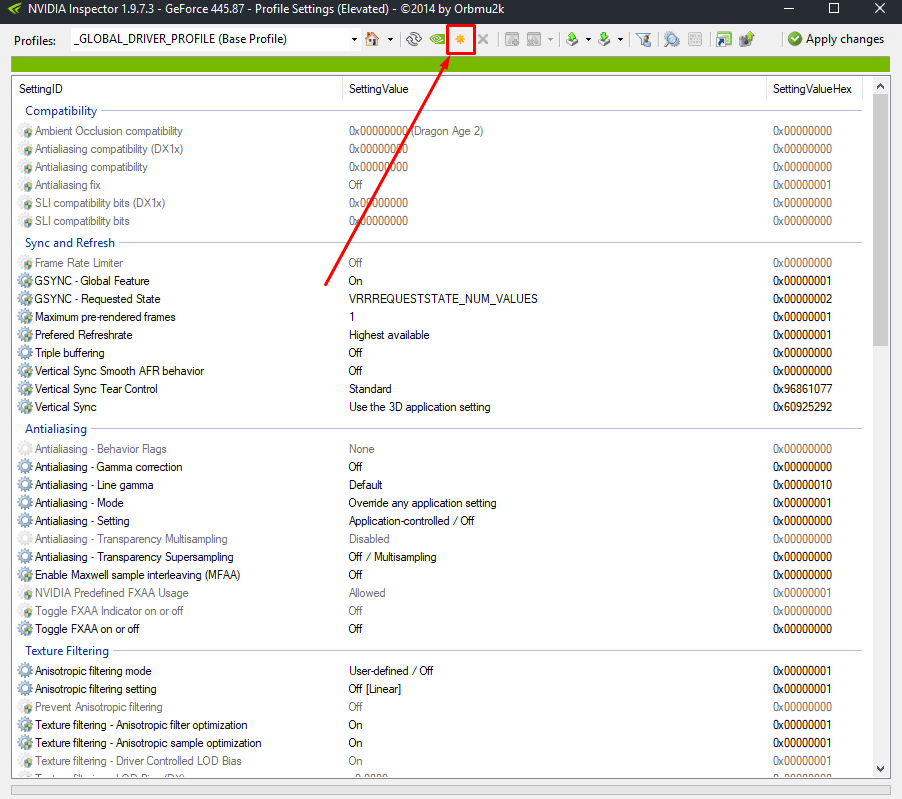This screenshot has width=902, height=799.
Task: Click the scrollbar down arrow
Action: [x=880, y=769]
